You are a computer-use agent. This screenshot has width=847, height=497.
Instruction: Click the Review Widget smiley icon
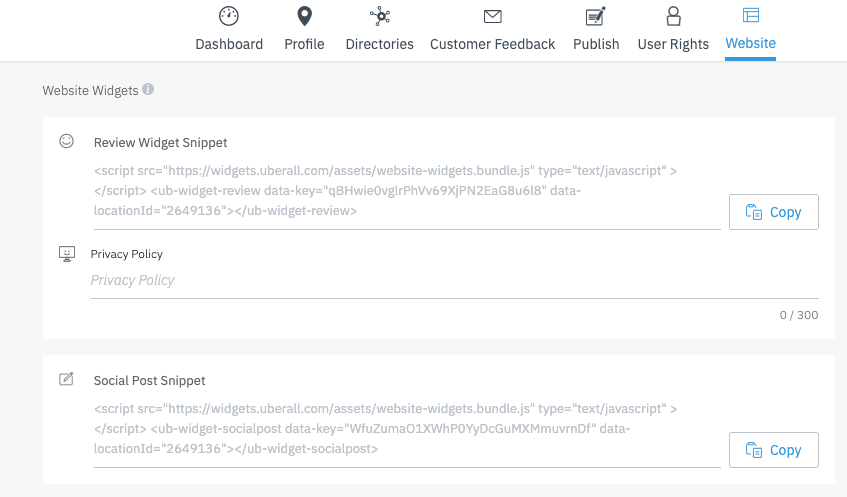click(x=66, y=141)
